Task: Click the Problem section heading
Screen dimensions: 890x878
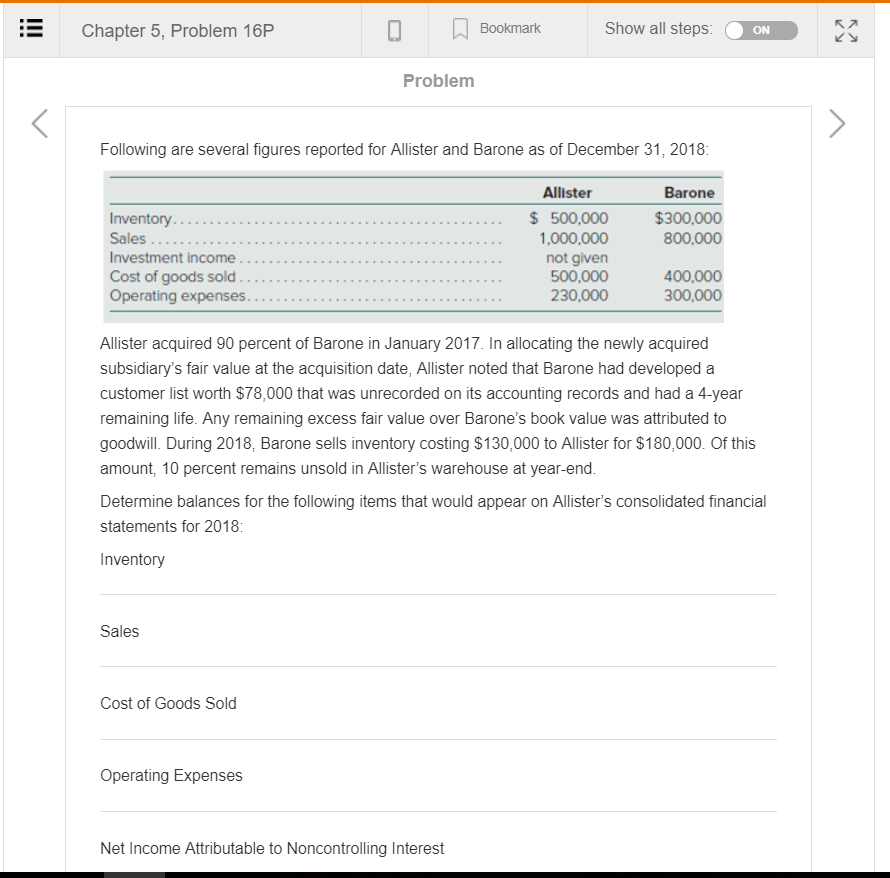Action: click(438, 81)
